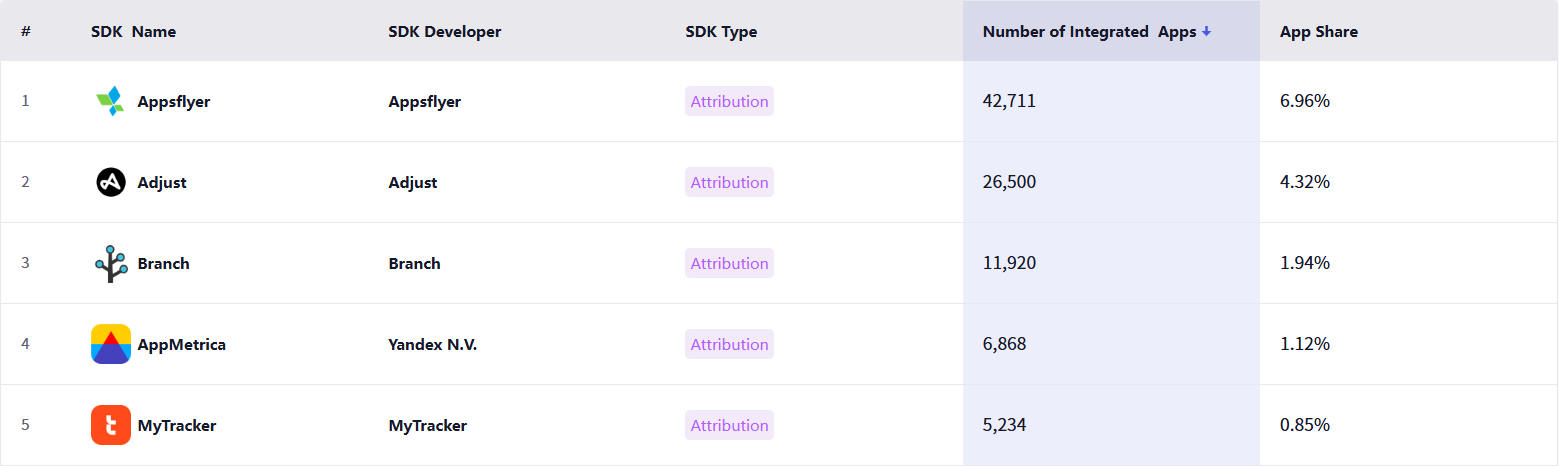This screenshot has height=466, width=1559.
Task: Select the MyTracker developer name
Action: click(428, 425)
